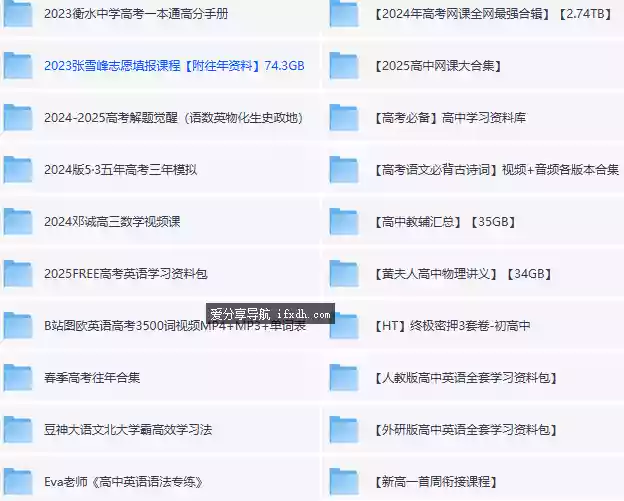Open folder name 【HT】终极密押3套卷-初高中
Viewport: 624px width, 501px height.
point(452,326)
